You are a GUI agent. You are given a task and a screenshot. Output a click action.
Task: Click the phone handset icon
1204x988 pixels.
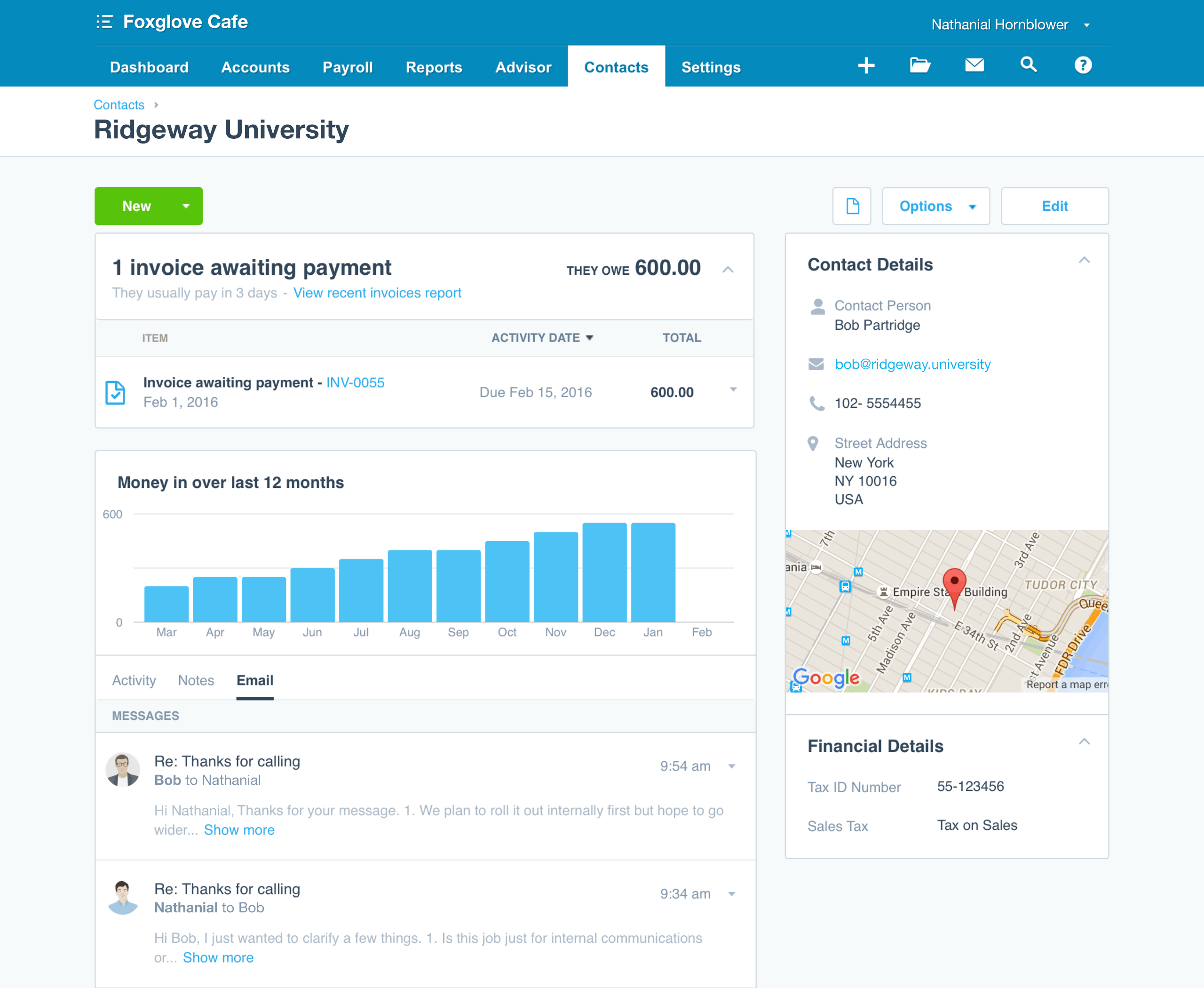(816, 404)
